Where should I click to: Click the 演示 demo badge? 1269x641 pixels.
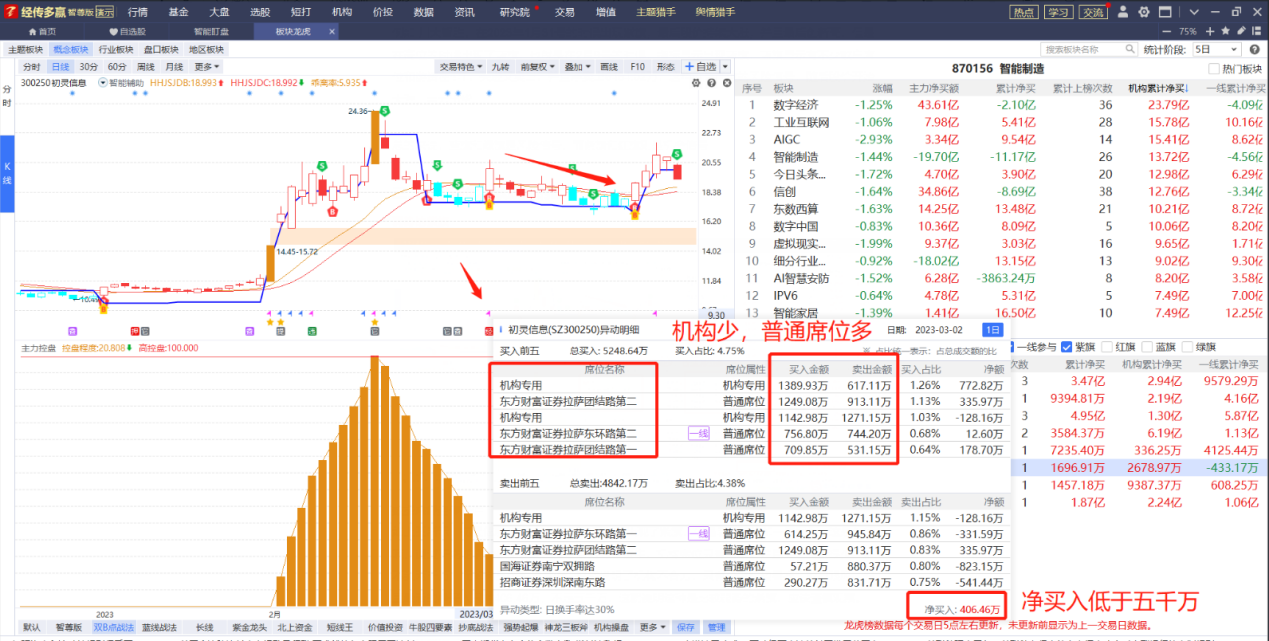(x=104, y=12)
